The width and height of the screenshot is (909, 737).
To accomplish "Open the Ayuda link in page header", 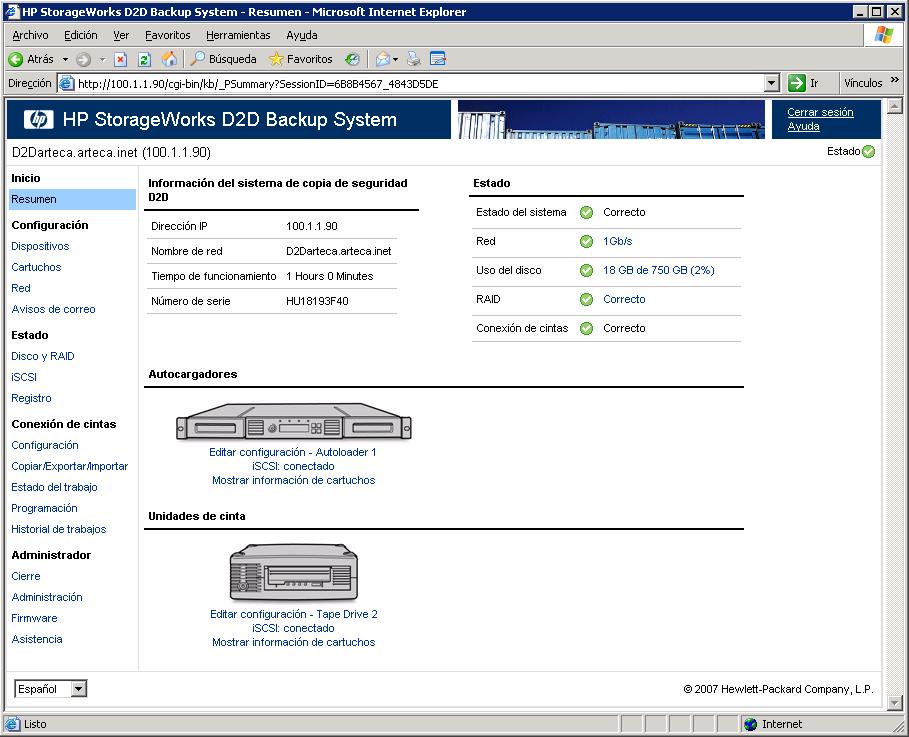I will [x=803, y=126].
